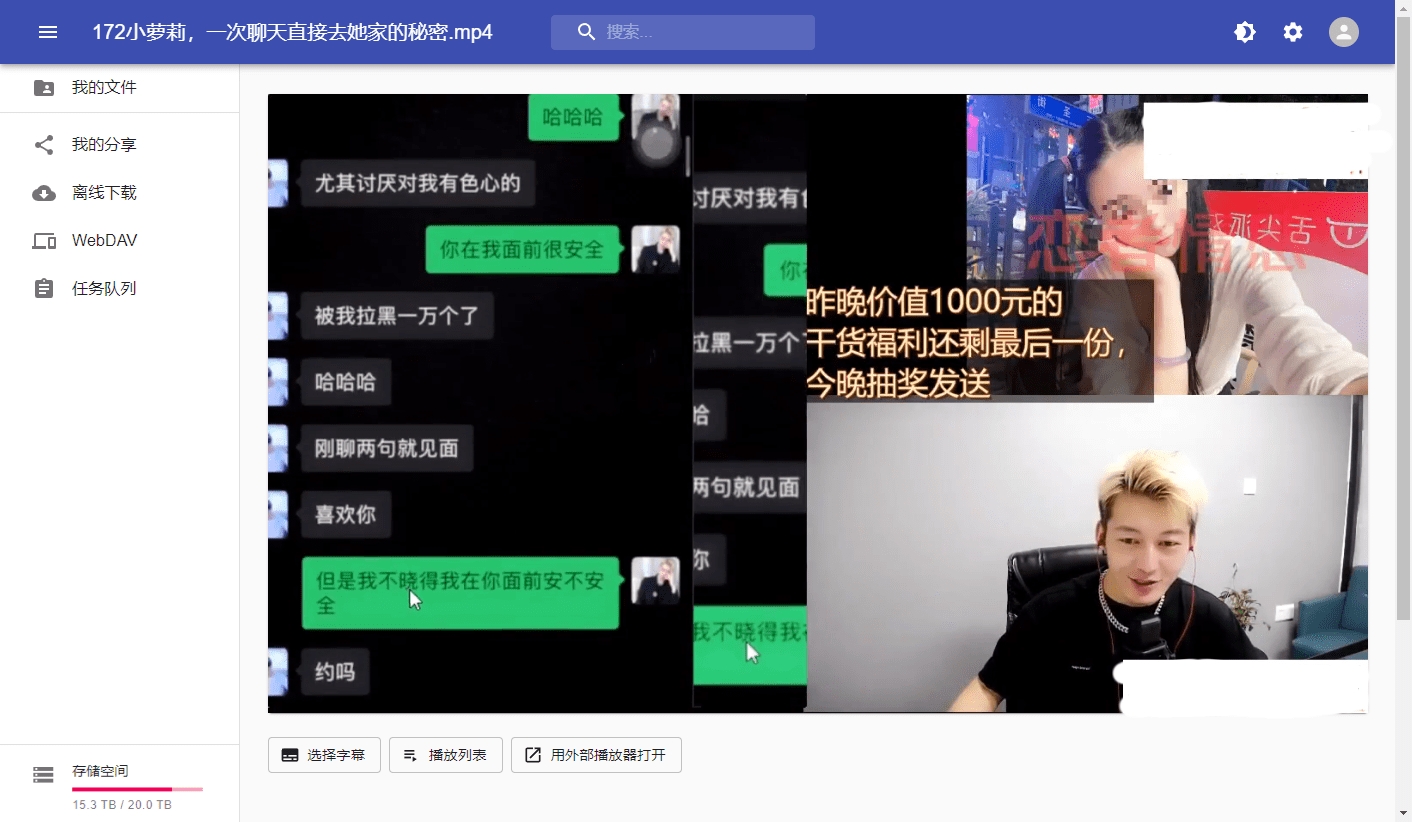Go to 我的文件 in sidebar
The height and width of the screenshot is (822, 1412).
pos(104,88)
